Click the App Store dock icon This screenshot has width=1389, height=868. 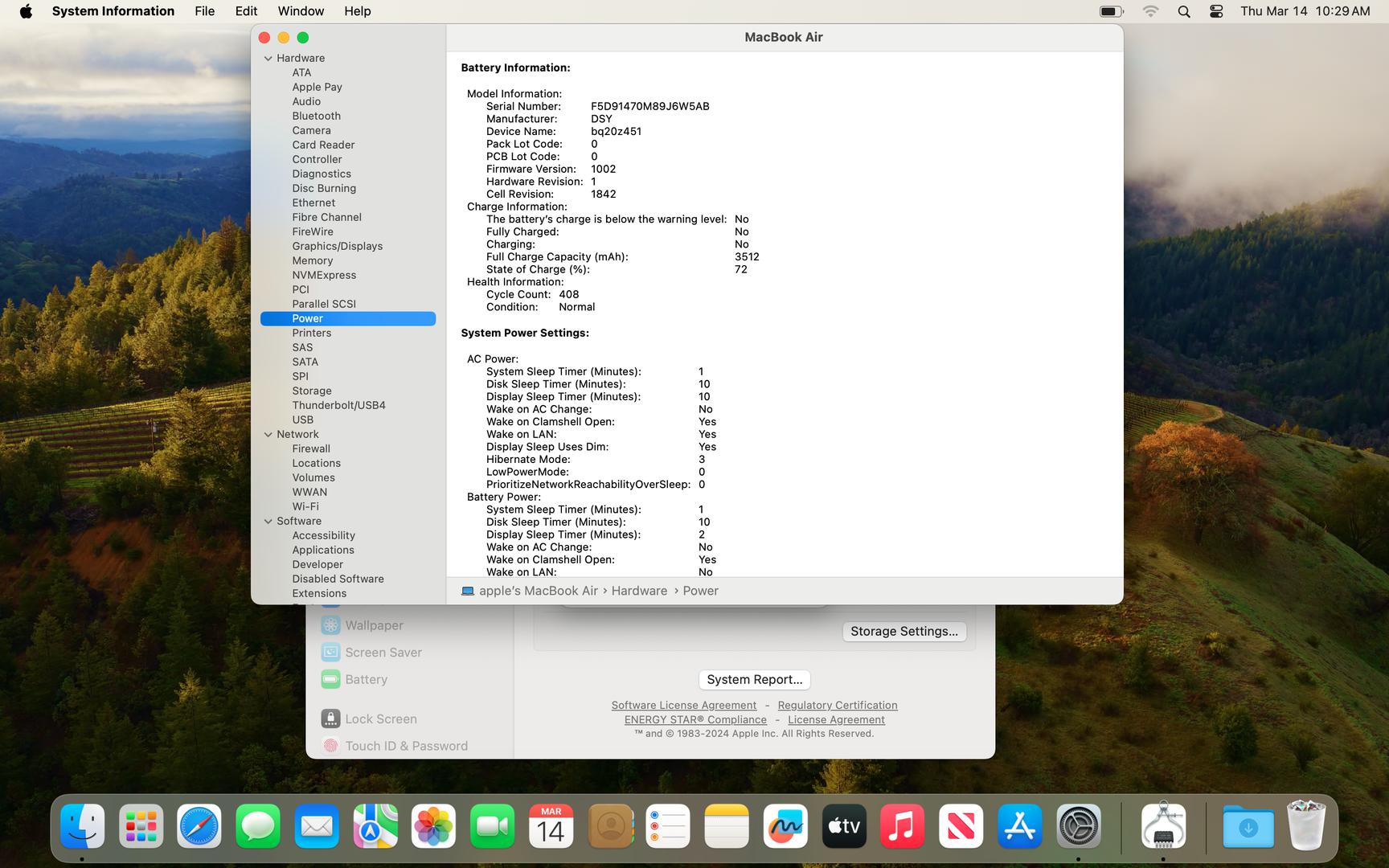tap(1019, 825)
